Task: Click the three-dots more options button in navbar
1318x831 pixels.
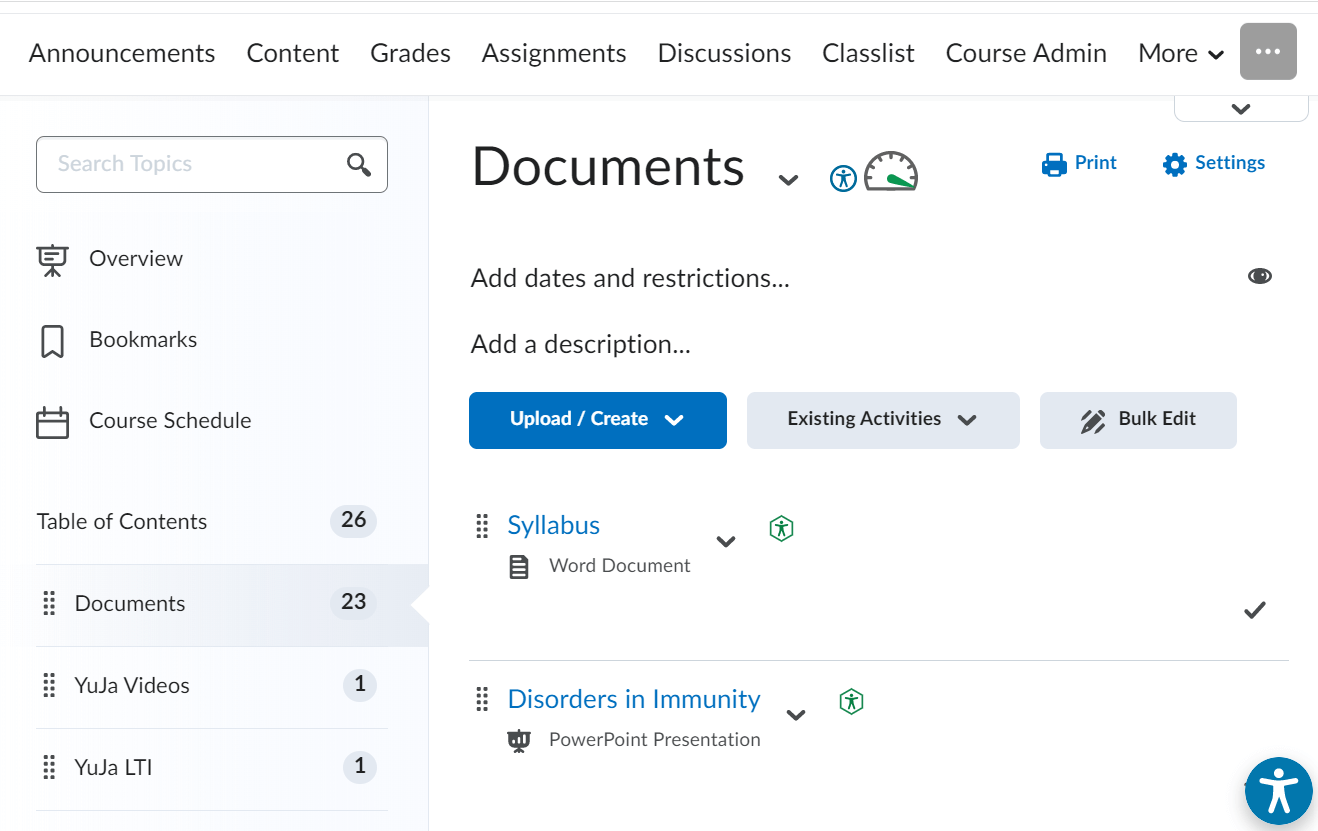Action: pos(1268,51)
